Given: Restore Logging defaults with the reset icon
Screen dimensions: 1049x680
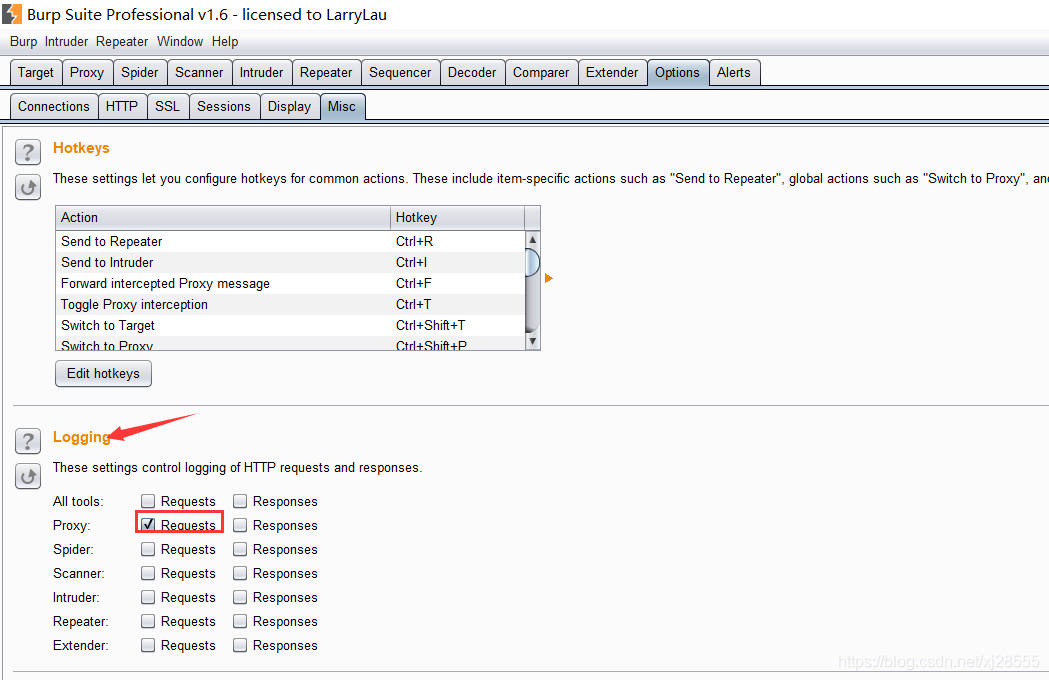Looking at the screenshot, I should 28,477.
